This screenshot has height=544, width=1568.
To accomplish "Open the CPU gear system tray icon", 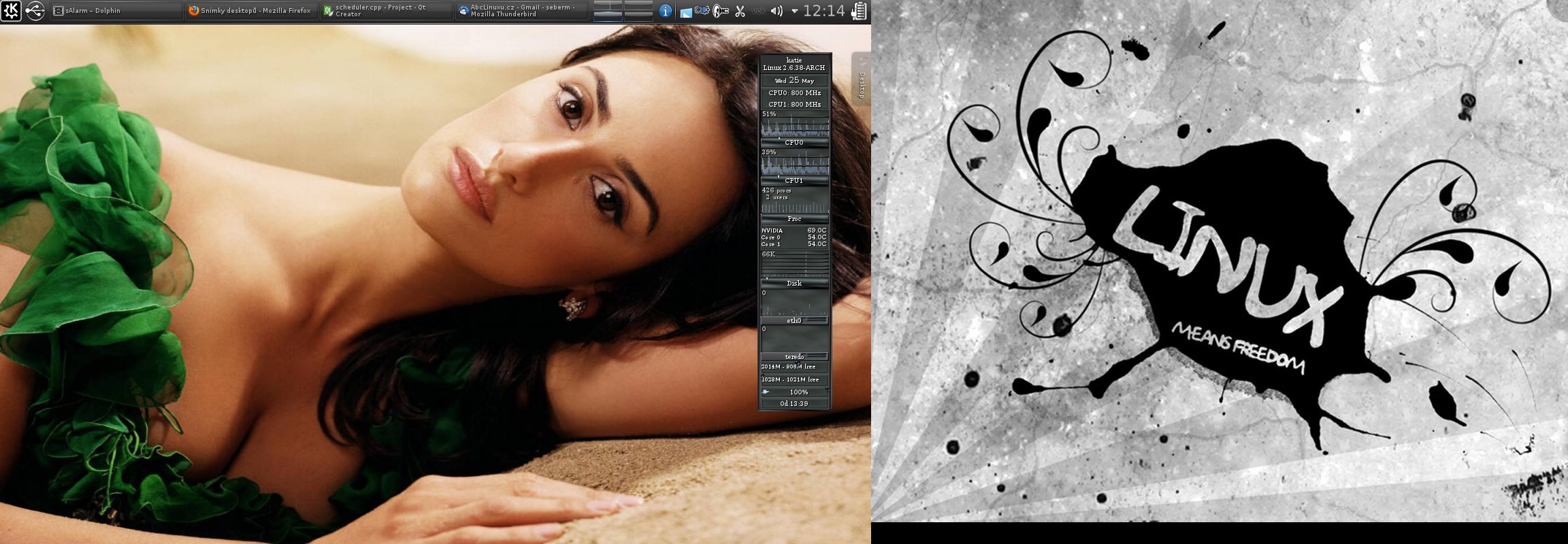I will click(x=702, y=11).
